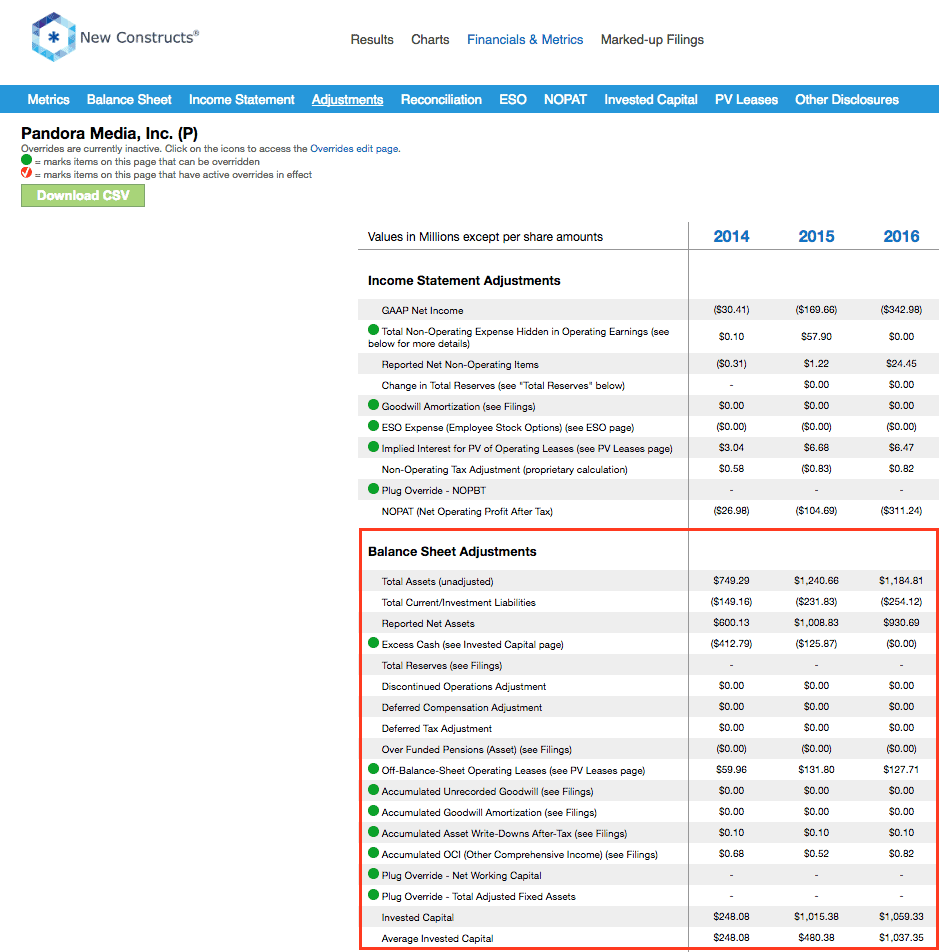Switch to the Balance Sheet tab
Screen dimensions: 939x952
point(129,100)
